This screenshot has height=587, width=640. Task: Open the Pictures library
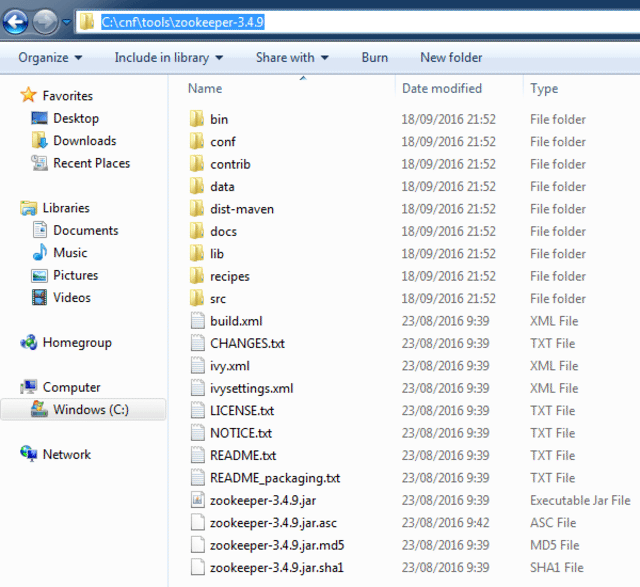coord(76,276)
